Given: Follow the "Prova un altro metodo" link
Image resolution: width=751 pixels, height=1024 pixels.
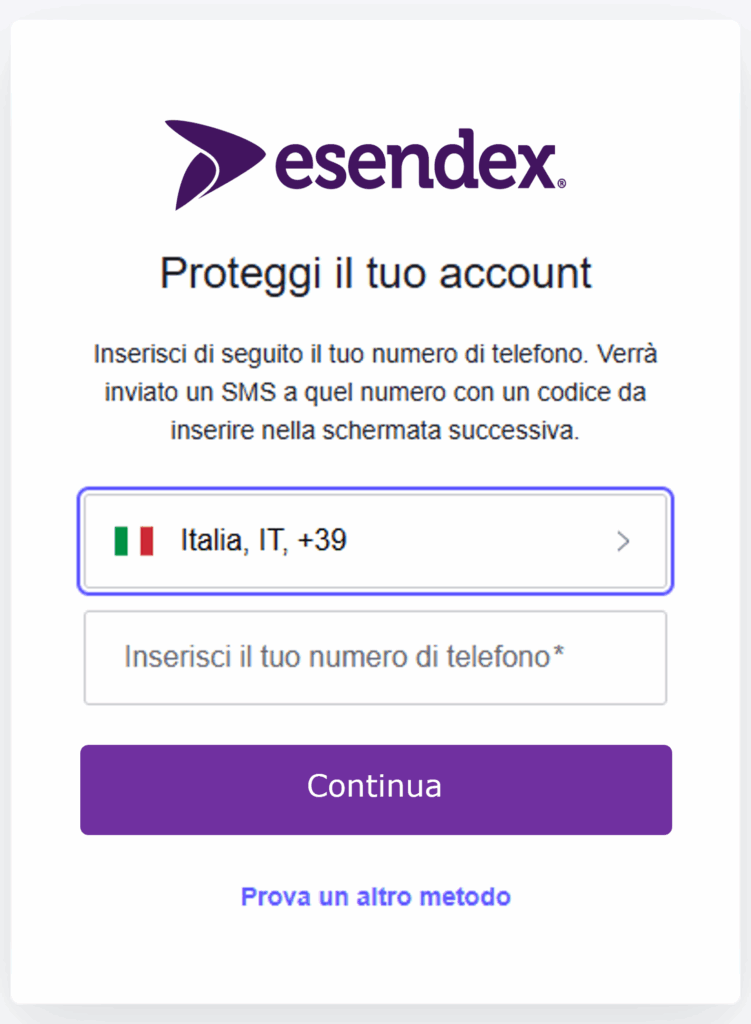Looking at the screenshot, I should point(375,897).
